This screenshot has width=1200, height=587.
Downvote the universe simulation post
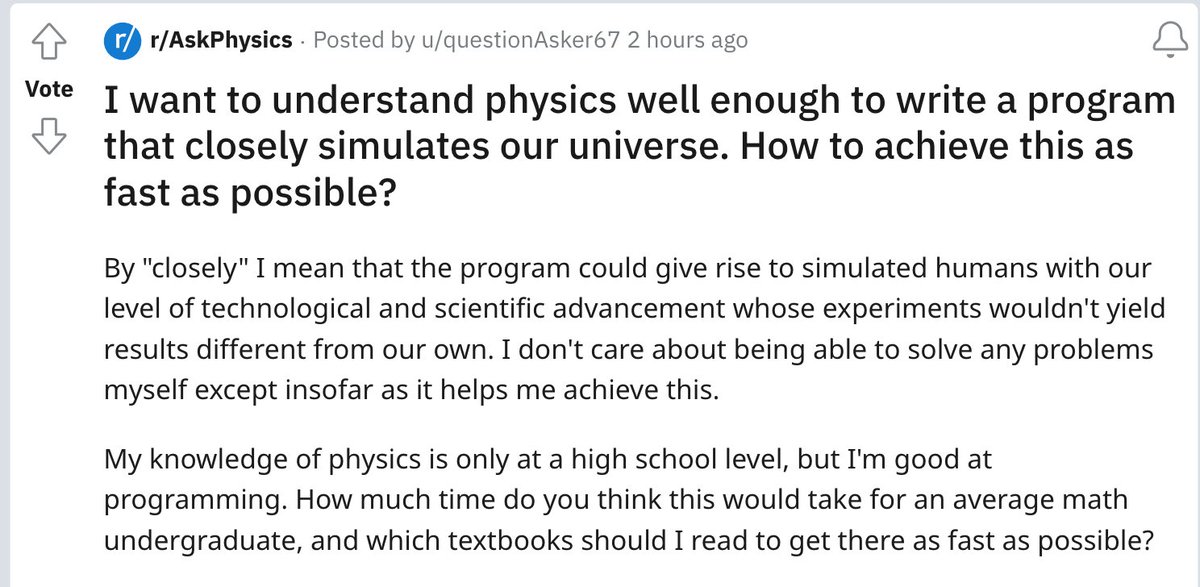[49, 136]
